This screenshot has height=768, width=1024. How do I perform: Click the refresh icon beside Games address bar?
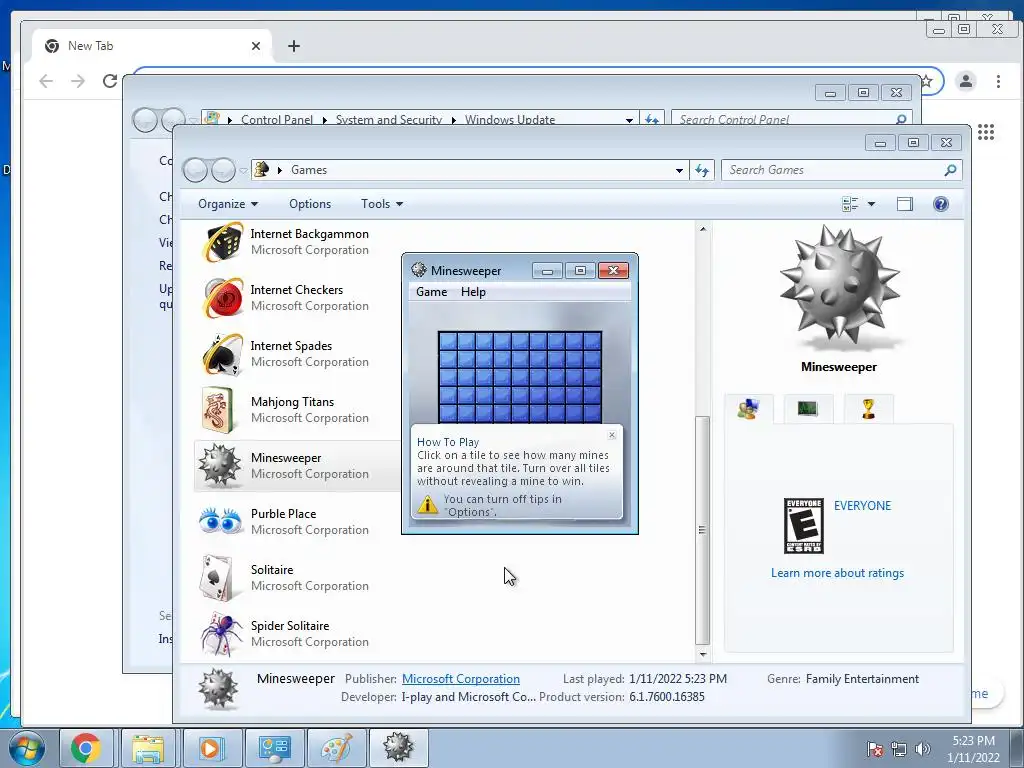coord(702,170)
